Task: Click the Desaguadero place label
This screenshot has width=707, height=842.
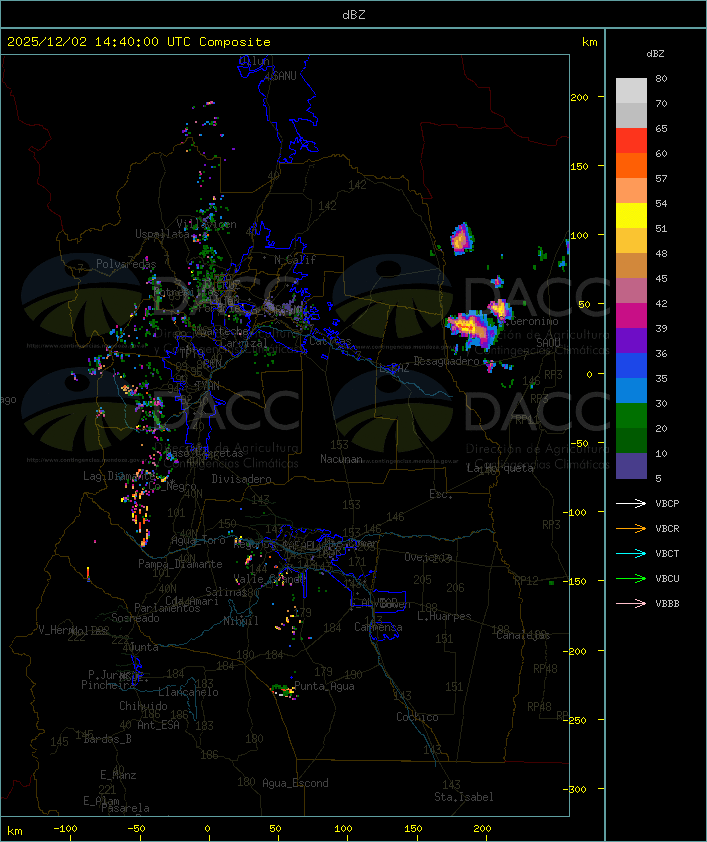Action: click(447, 361)
